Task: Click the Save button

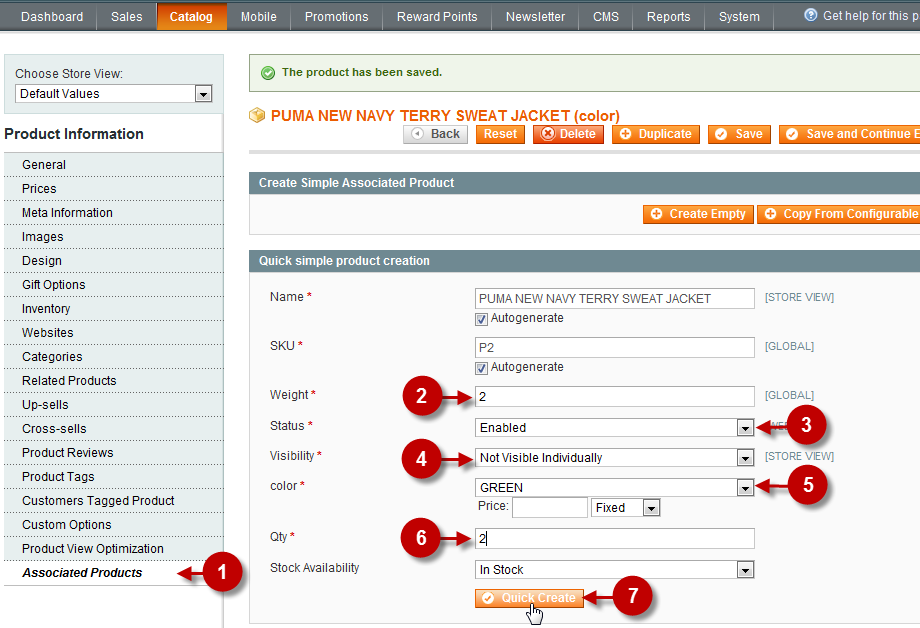Action: click(739, 134)
